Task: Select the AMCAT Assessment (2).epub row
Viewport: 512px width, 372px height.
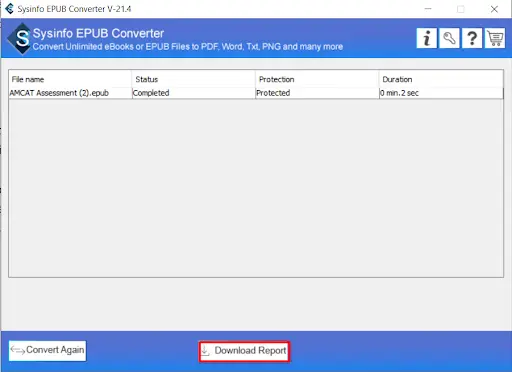Action: 256,93
